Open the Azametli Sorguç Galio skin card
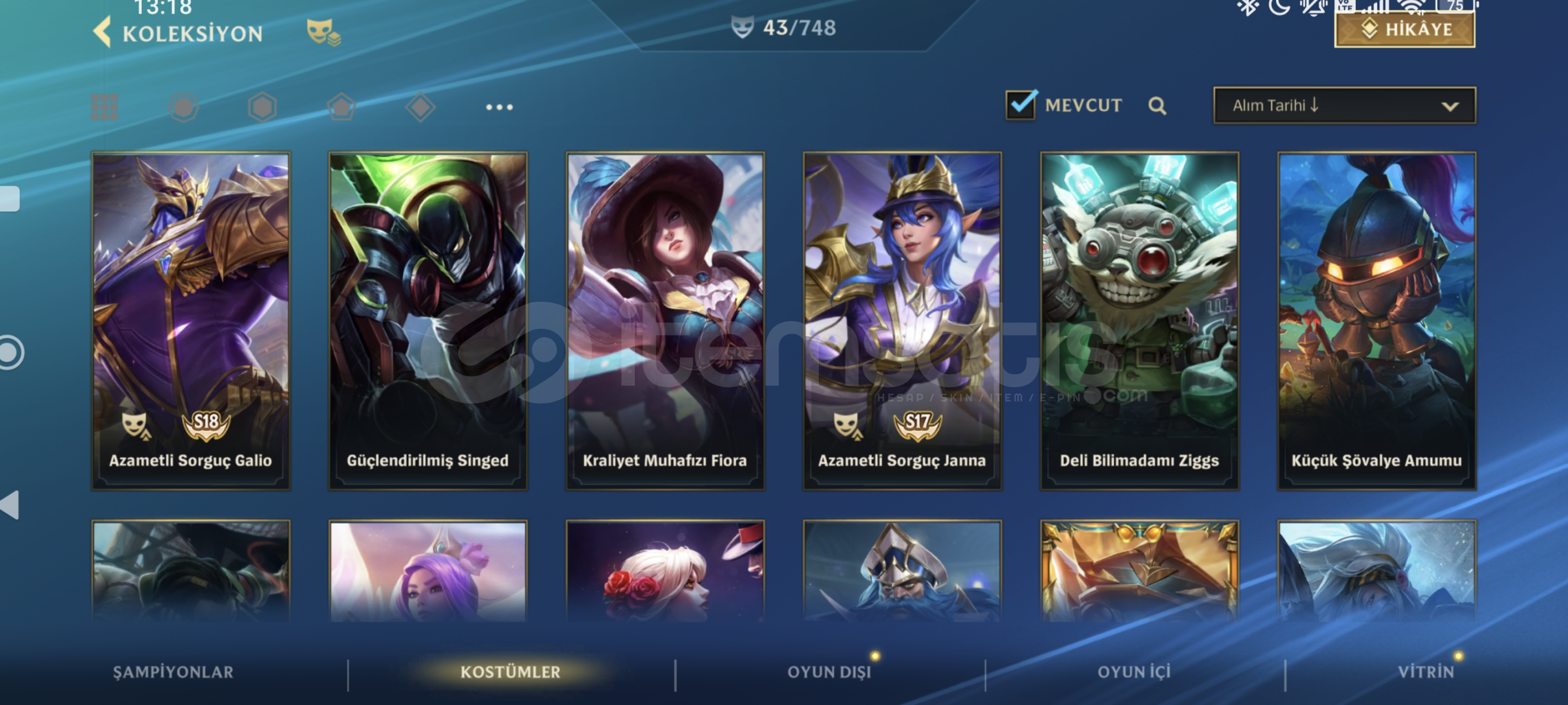 [191, 321]
